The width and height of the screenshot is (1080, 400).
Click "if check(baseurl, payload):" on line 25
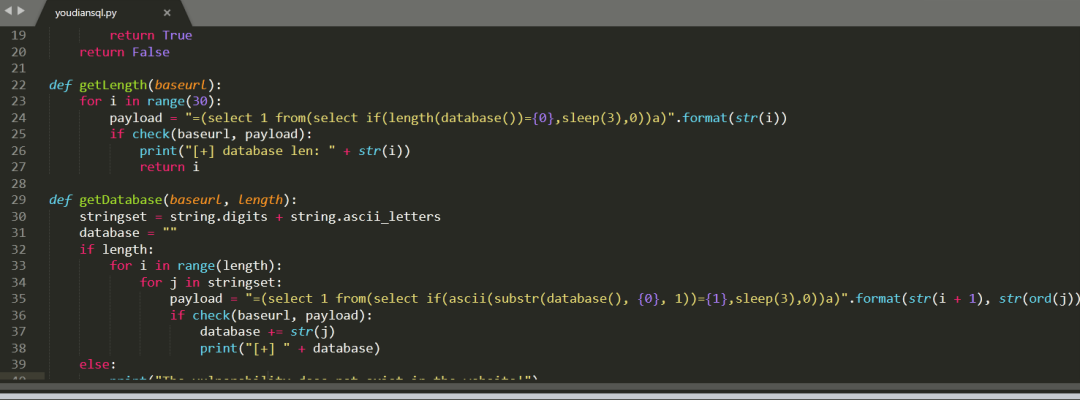coord(211,134)
